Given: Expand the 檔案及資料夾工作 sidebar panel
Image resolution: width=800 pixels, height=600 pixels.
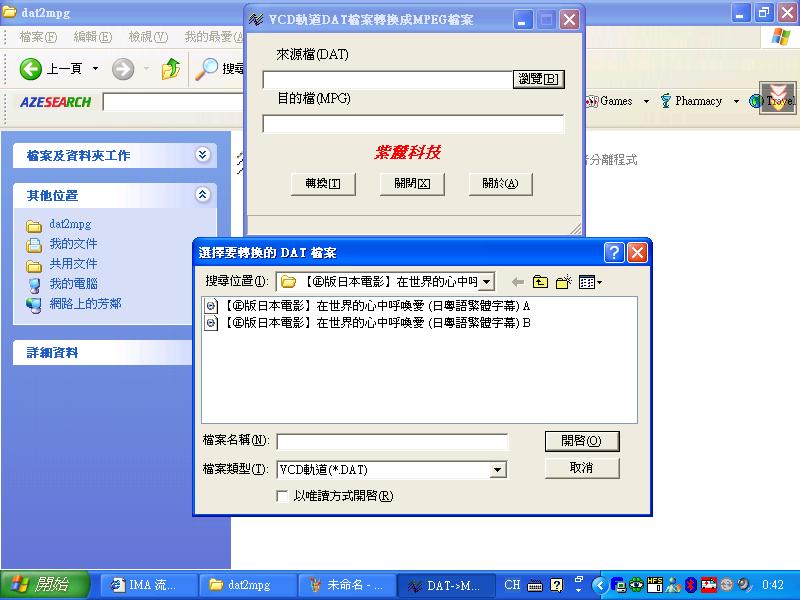Looking at the screenshot, I should pos(203,155).
